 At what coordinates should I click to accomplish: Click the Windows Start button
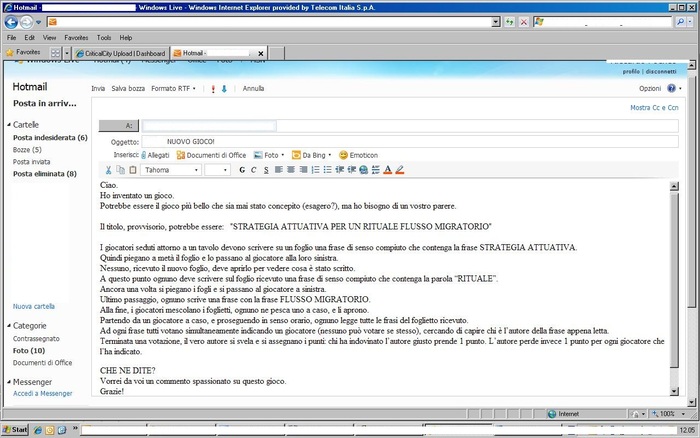point(15,430)
